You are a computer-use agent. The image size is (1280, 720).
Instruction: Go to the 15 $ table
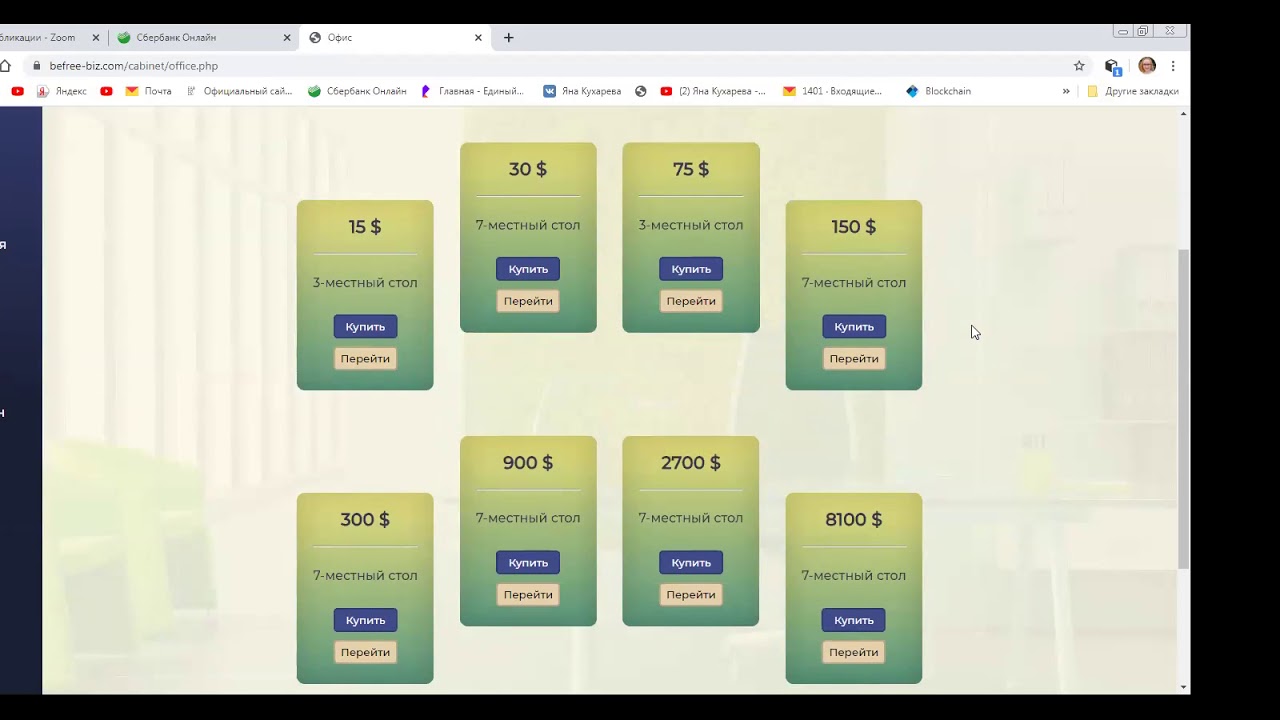365,359
